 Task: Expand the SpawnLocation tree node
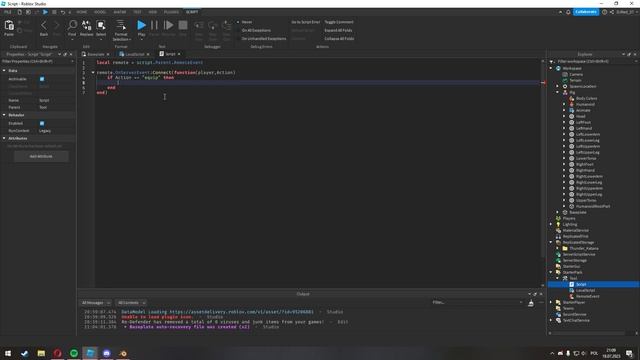[558, 87]
